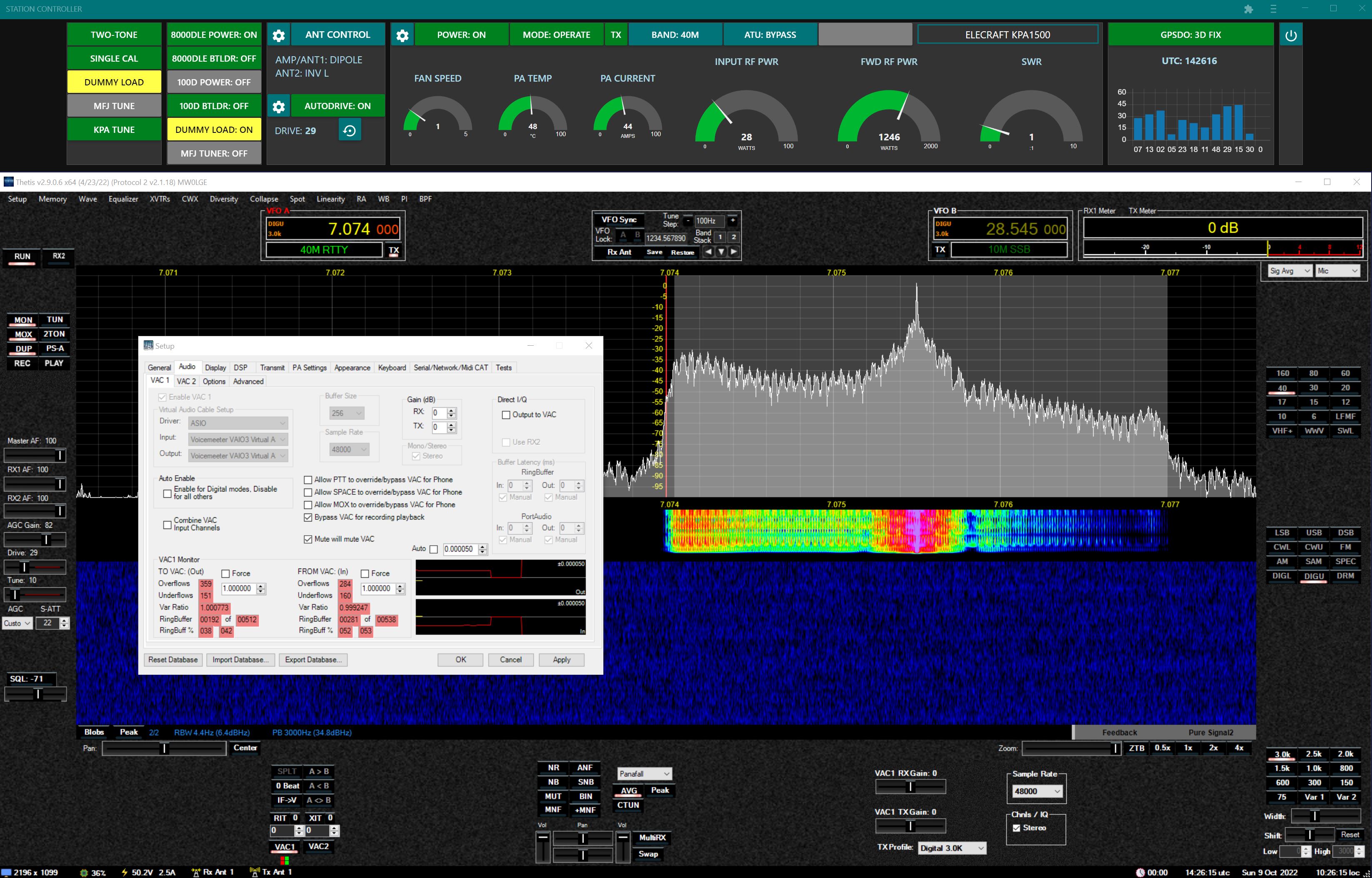Open amplifier settings gear beside POWER: ON
The height and width of the screenshot is (878, 1372).
[x=402, y=35]
